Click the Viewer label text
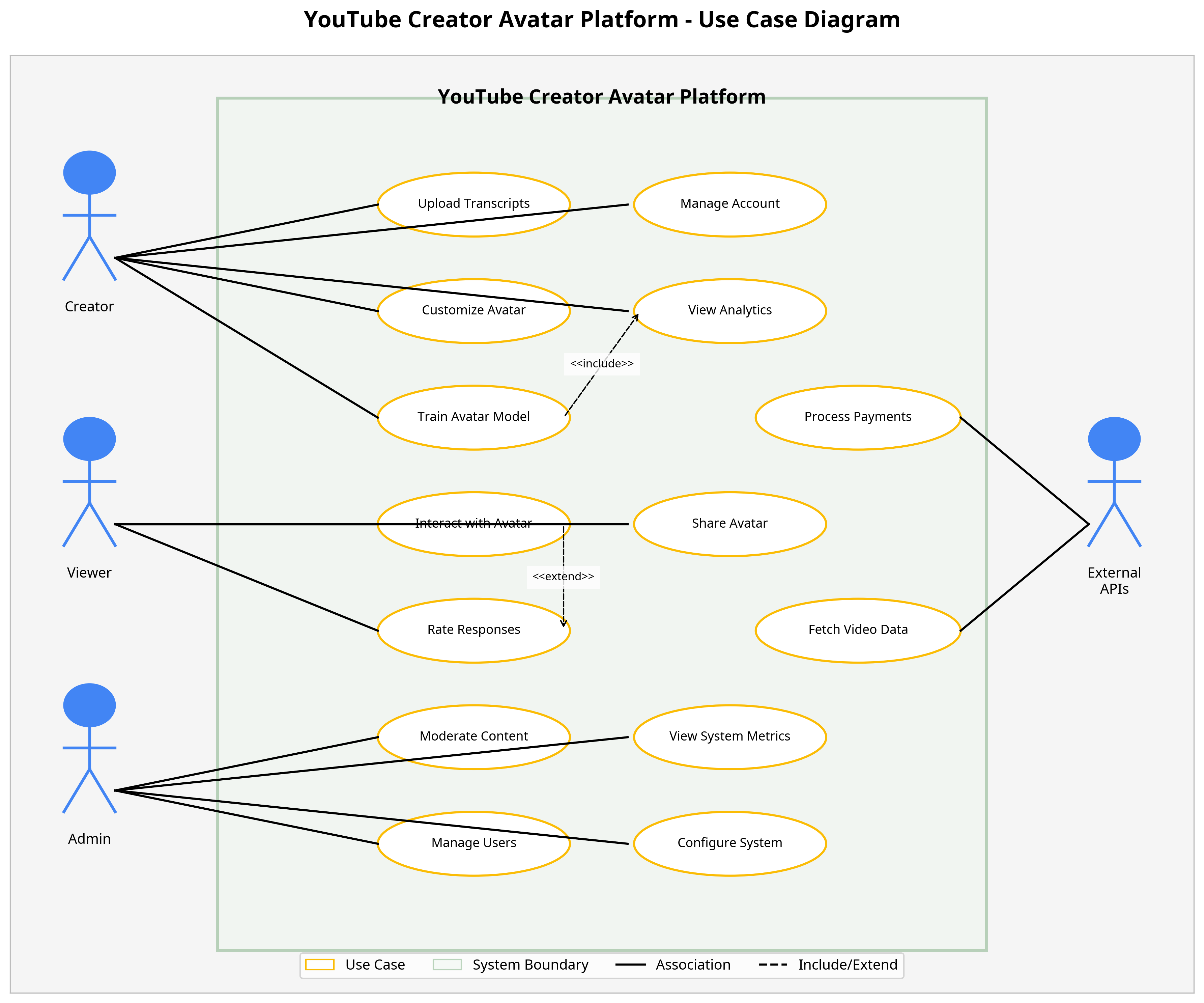Screen dimensions: 1204x1003 89,573
